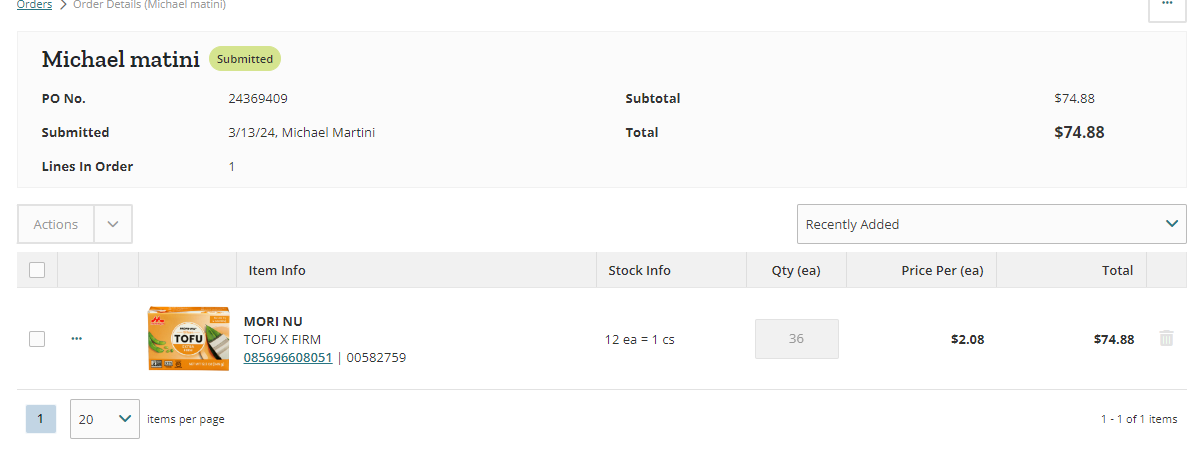Sort by the Item Info column header
The width and height of the screenshot is (1201, 453).
[277, 270]
